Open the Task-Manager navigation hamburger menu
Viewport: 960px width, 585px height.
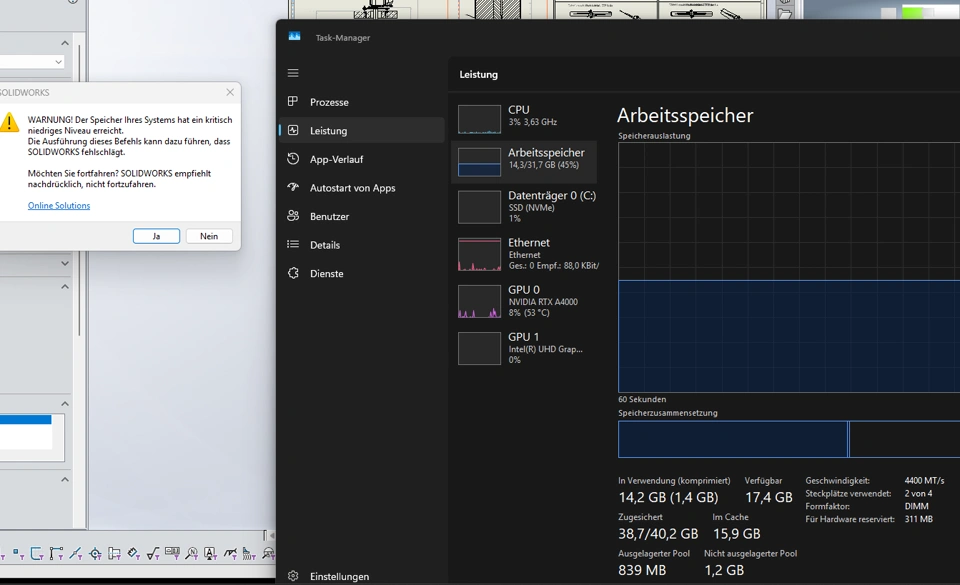coord(293,73)
